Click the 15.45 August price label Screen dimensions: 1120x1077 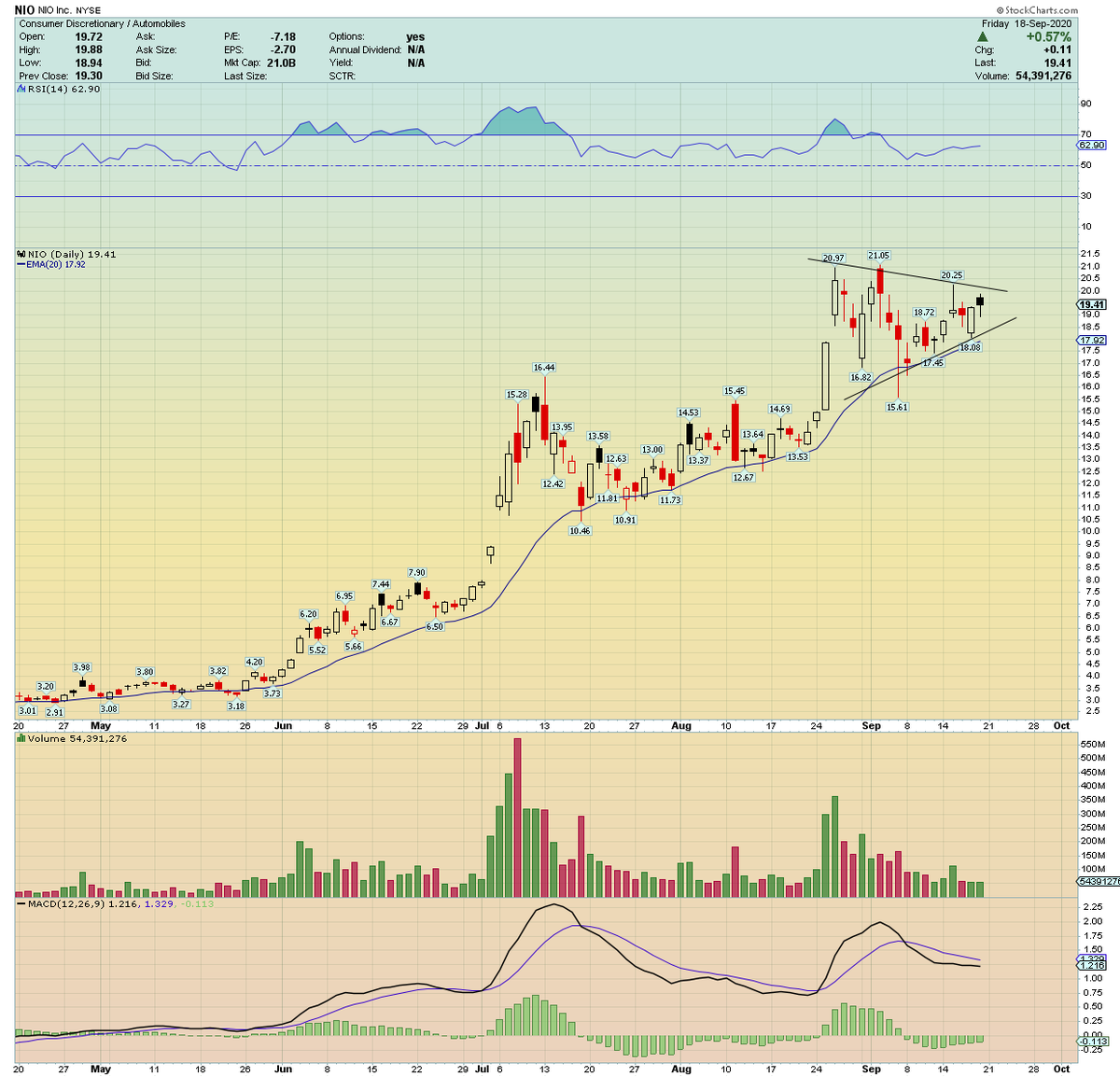click(x=735, y=391)
